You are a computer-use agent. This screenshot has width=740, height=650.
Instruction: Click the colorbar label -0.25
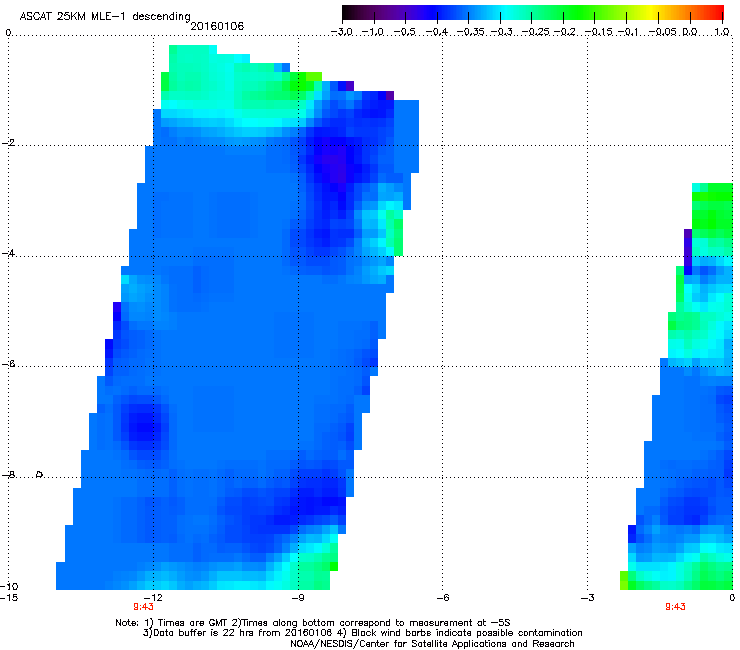536,32
